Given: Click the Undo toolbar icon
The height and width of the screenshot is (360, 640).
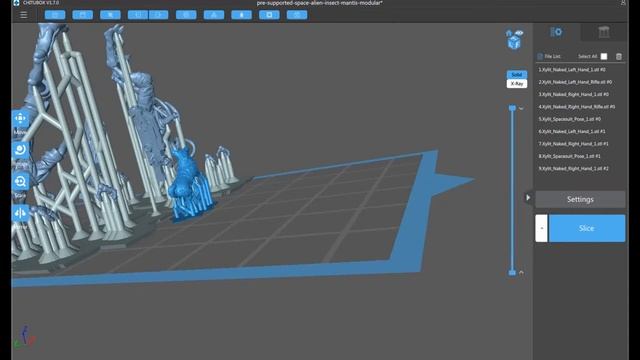Looking at the screenshot, I should (138, 15).
